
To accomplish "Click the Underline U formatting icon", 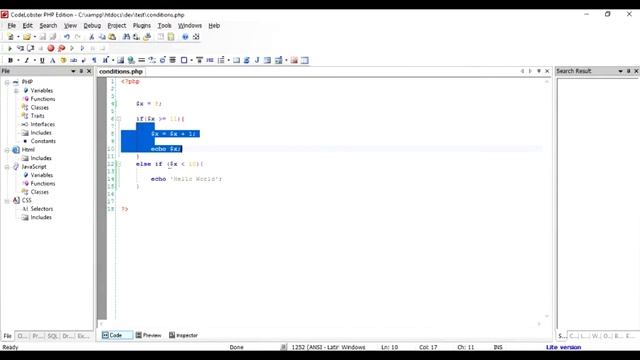I will tap(42, 60).
